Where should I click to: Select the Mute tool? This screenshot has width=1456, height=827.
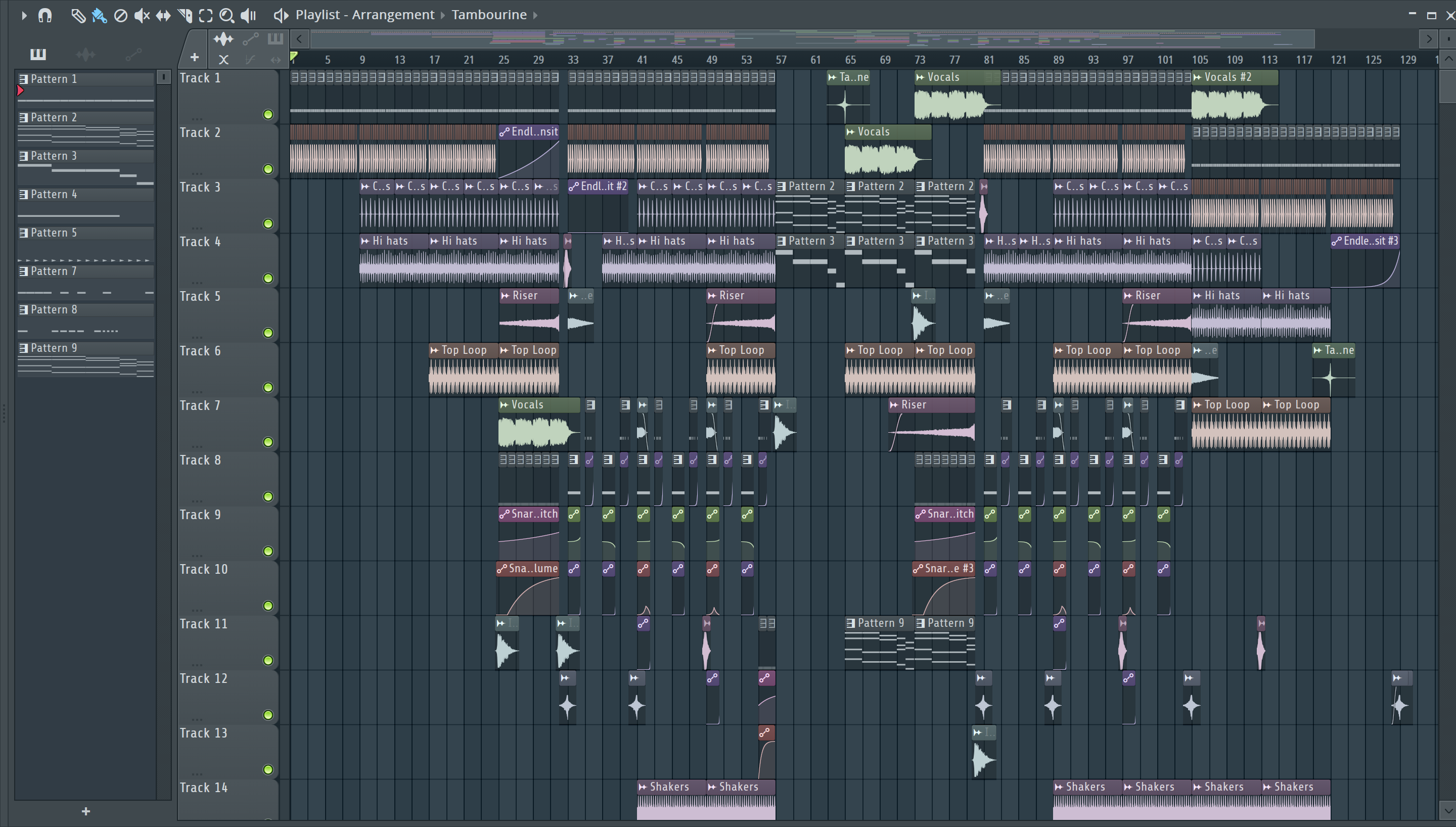tap(142, 15)
